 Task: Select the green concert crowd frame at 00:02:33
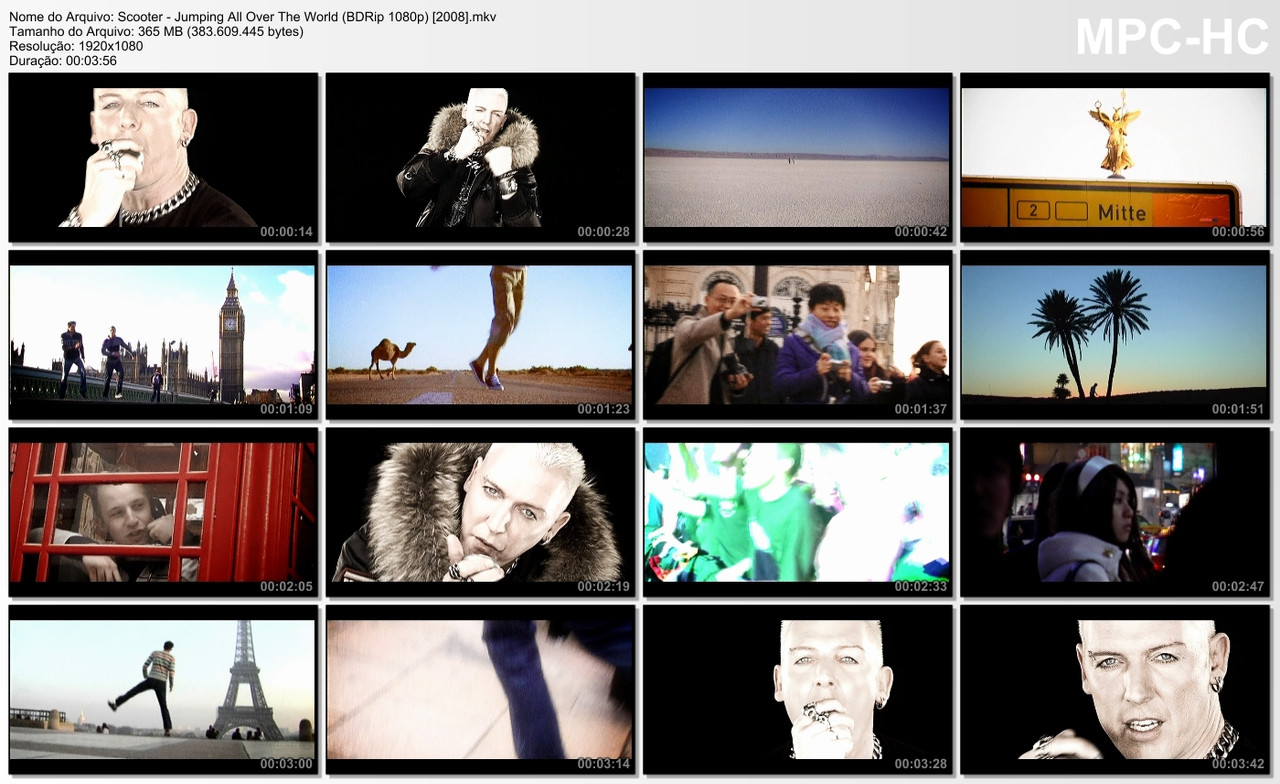[x=797, y=513]
